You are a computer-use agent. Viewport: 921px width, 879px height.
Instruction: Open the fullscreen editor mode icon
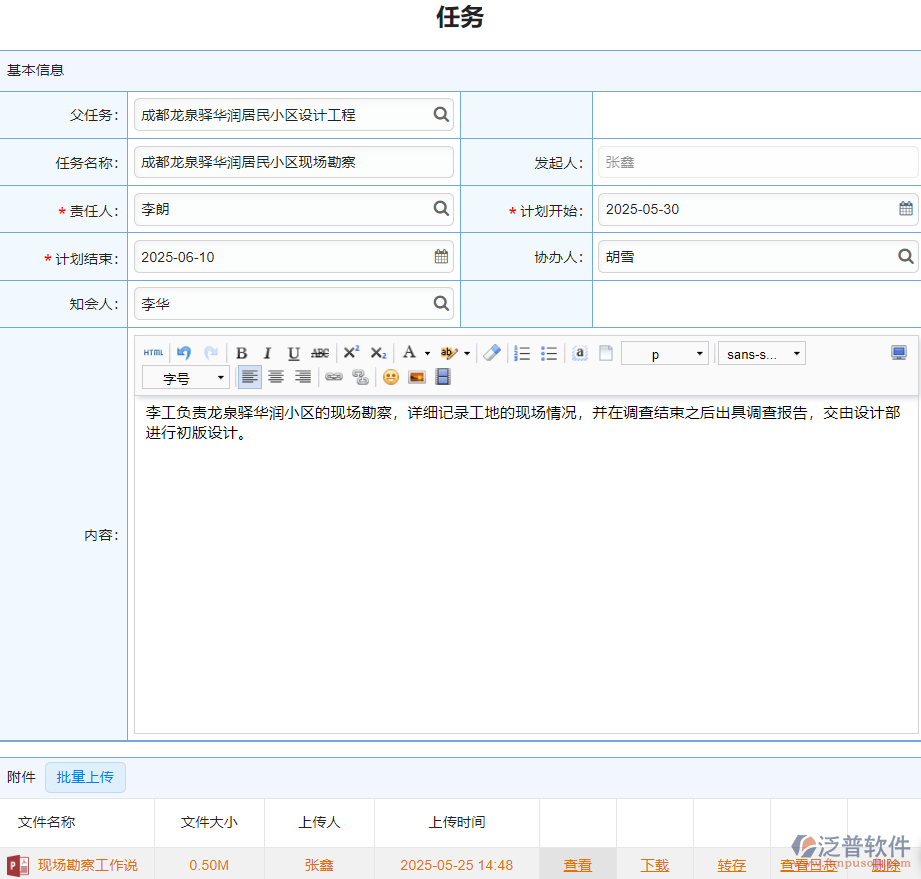click(897, 352)
